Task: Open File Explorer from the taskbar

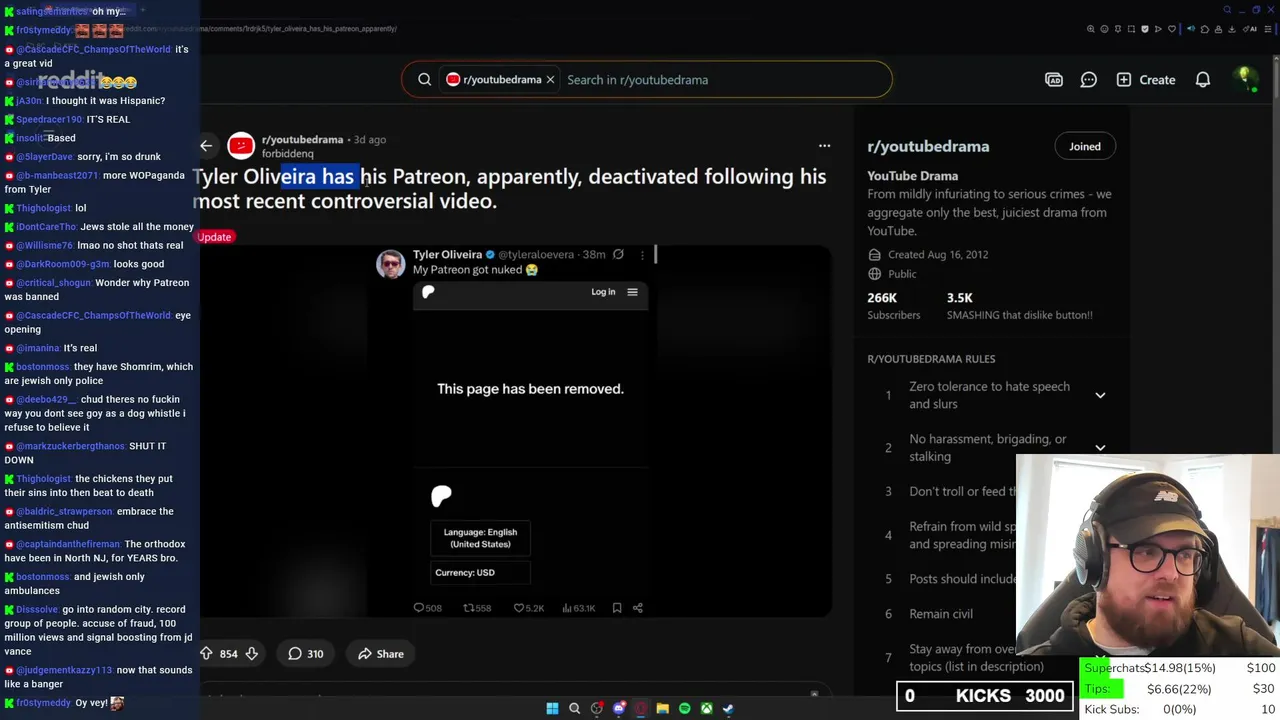Action: [662, 708]
